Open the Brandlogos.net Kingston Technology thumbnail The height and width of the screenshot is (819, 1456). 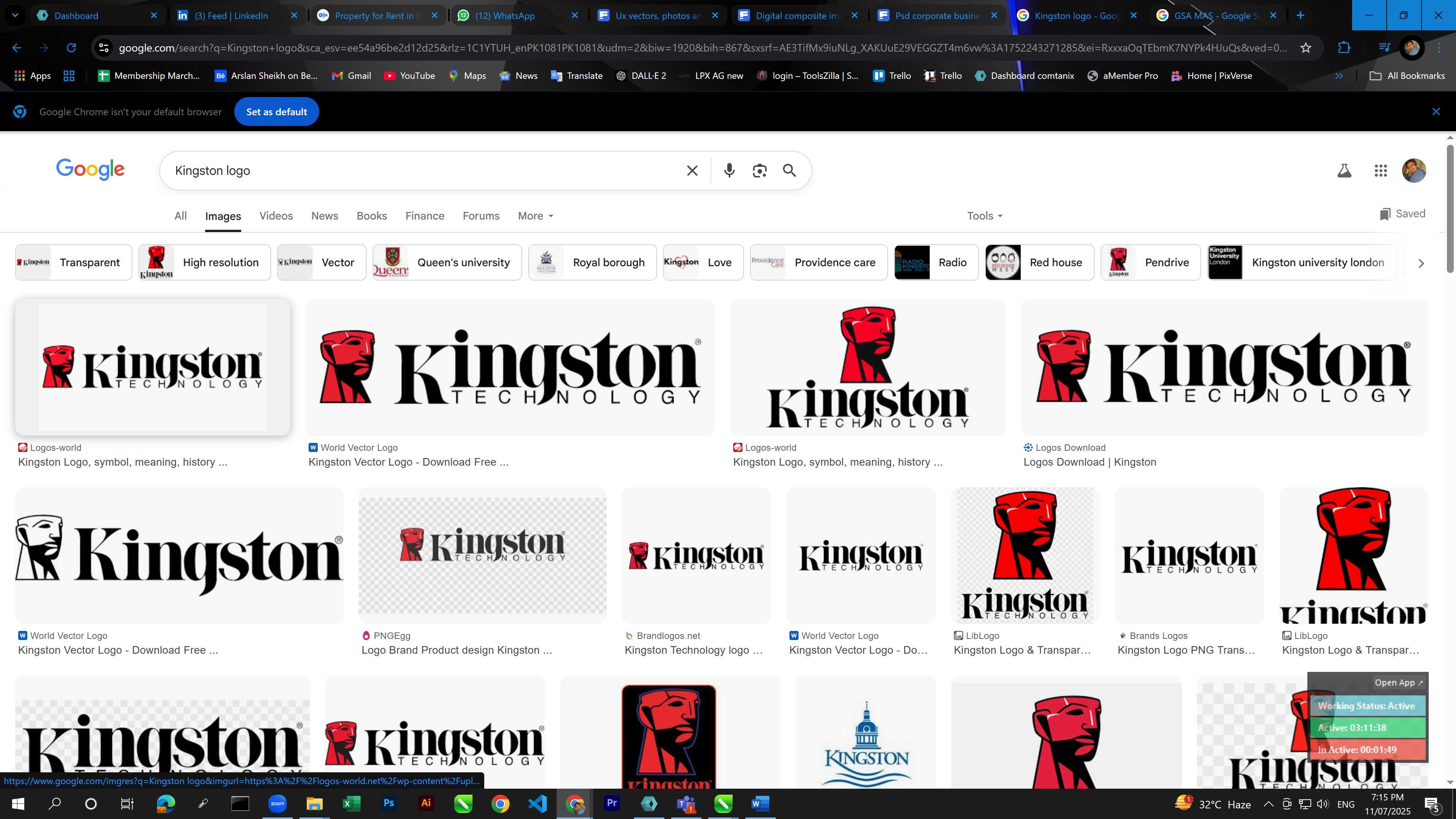[697, 555]
